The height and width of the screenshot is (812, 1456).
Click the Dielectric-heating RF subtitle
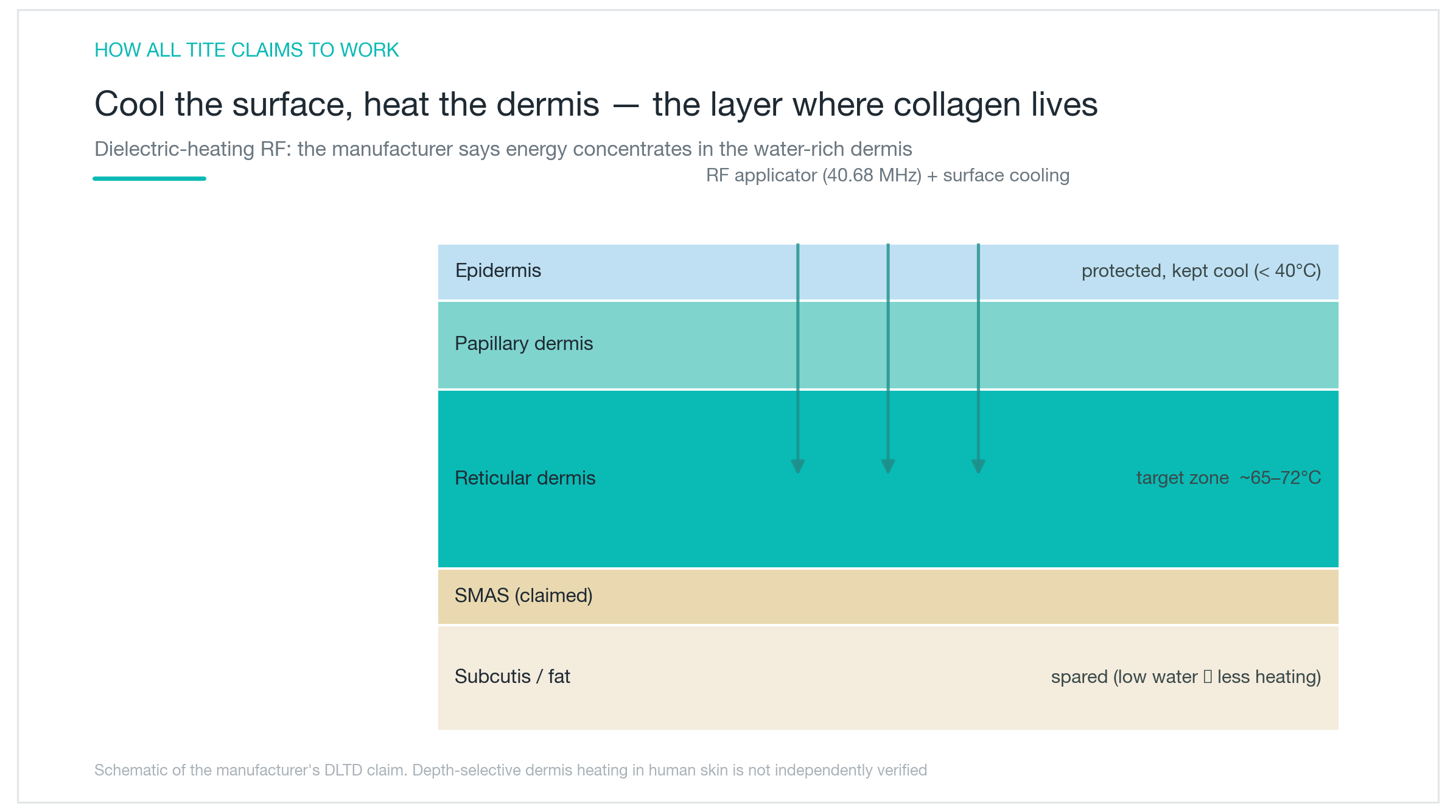[x=503, y=149]
